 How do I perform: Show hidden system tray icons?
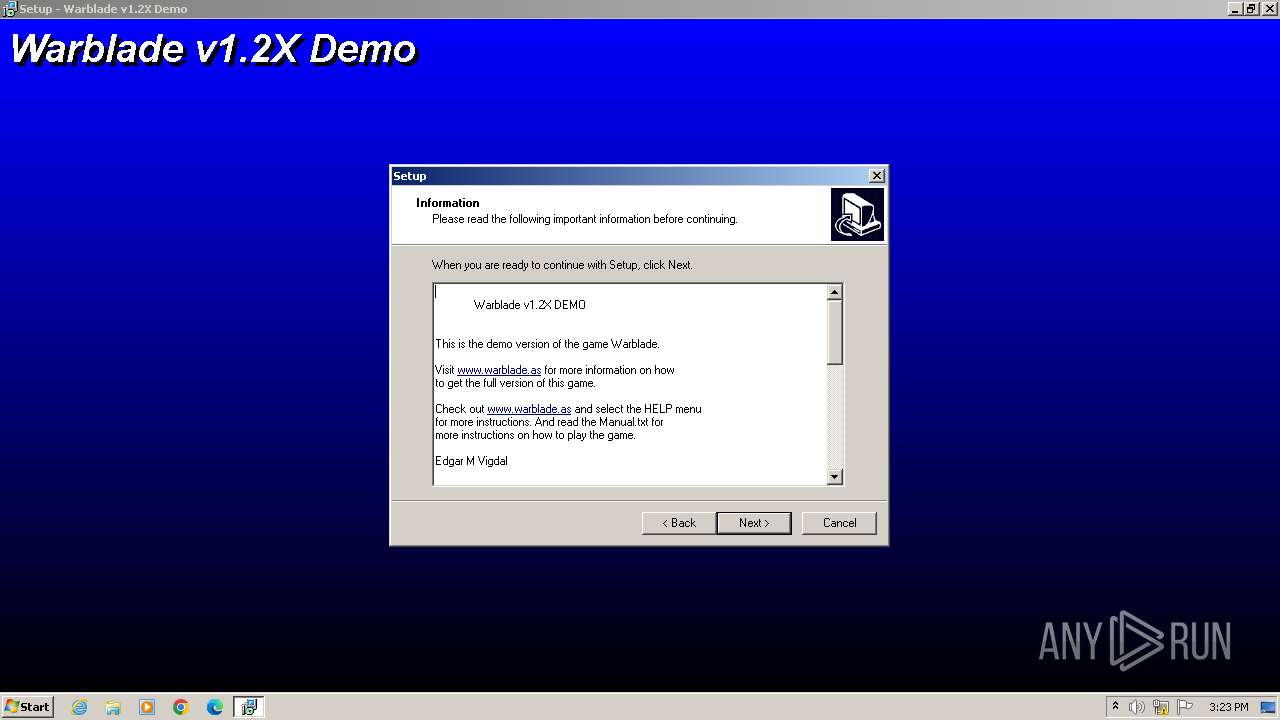[1115, 707]
